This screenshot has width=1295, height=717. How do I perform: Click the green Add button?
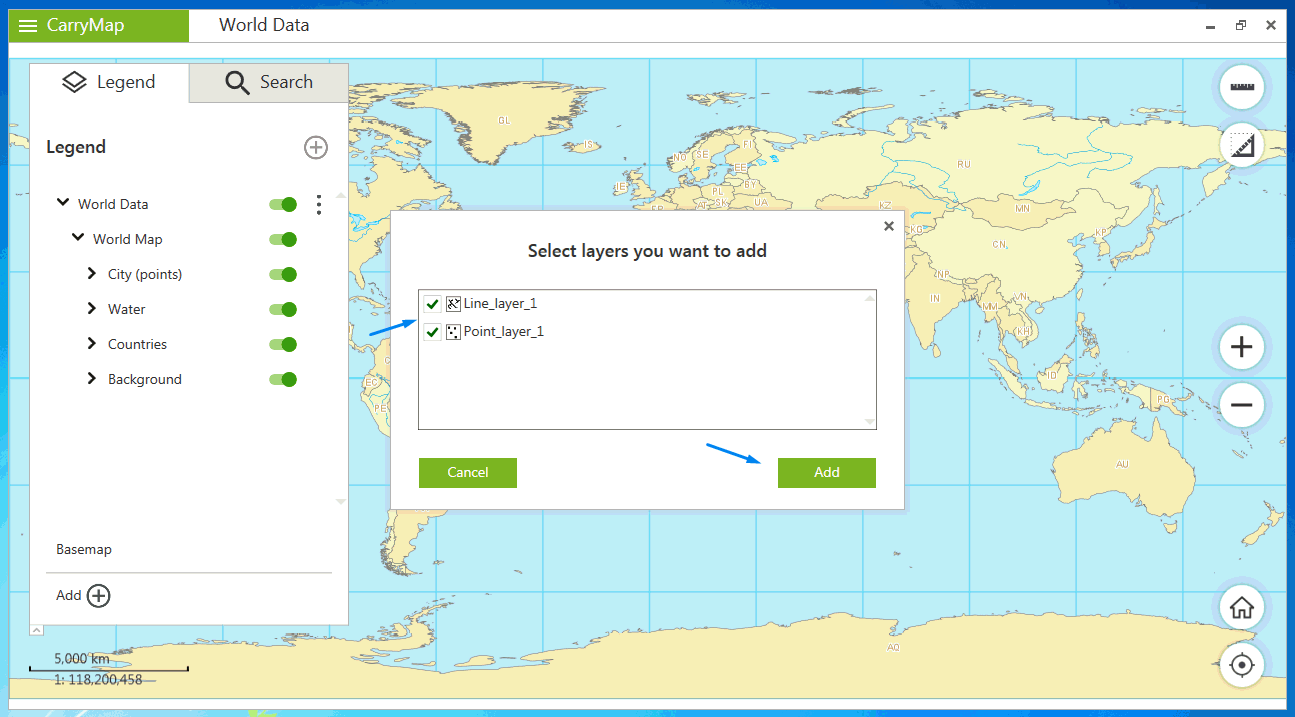(x=826, y=473)
